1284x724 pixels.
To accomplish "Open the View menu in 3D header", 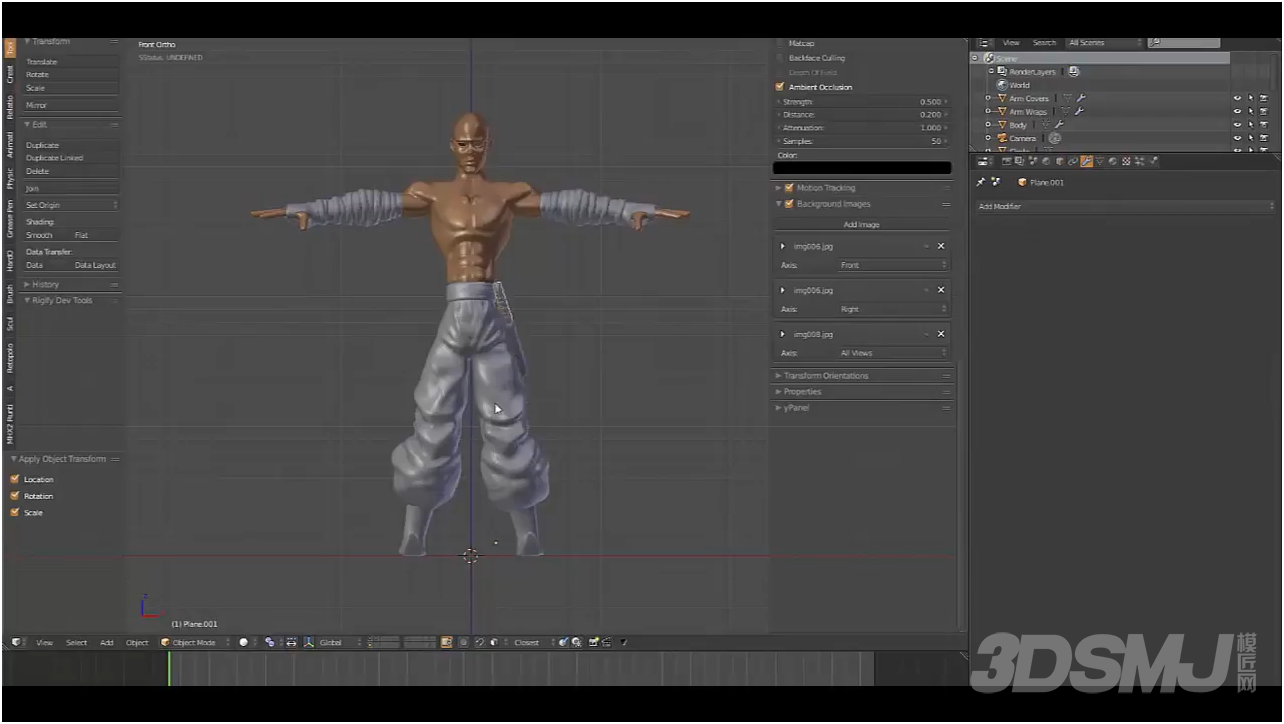I will point(45,642).
